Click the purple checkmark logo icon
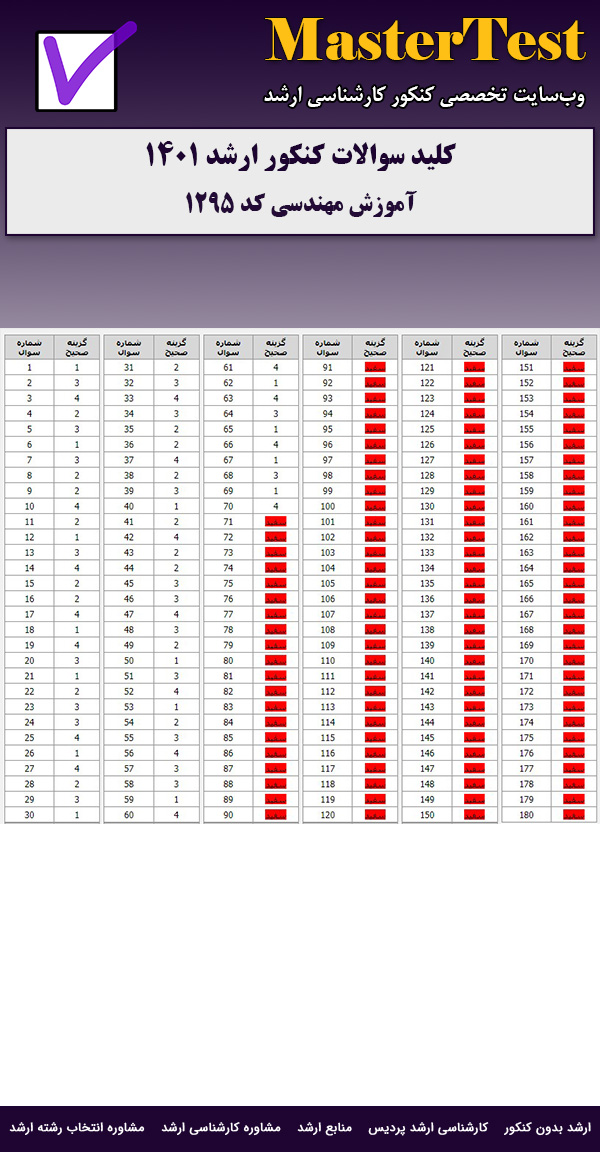The width and height of the screenshot is (600, 1152). tap(83, 68)
